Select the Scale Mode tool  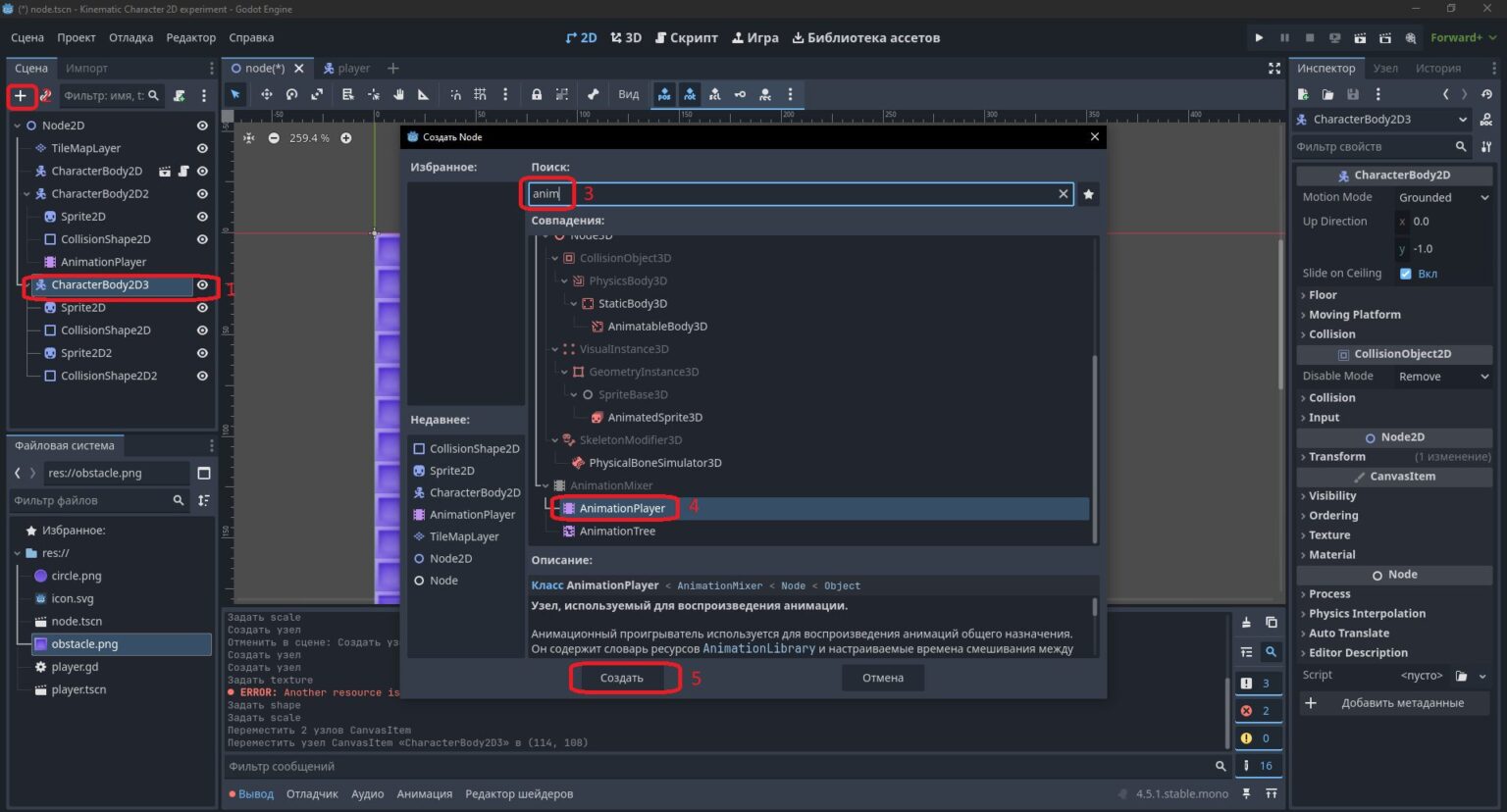point(317,94)
